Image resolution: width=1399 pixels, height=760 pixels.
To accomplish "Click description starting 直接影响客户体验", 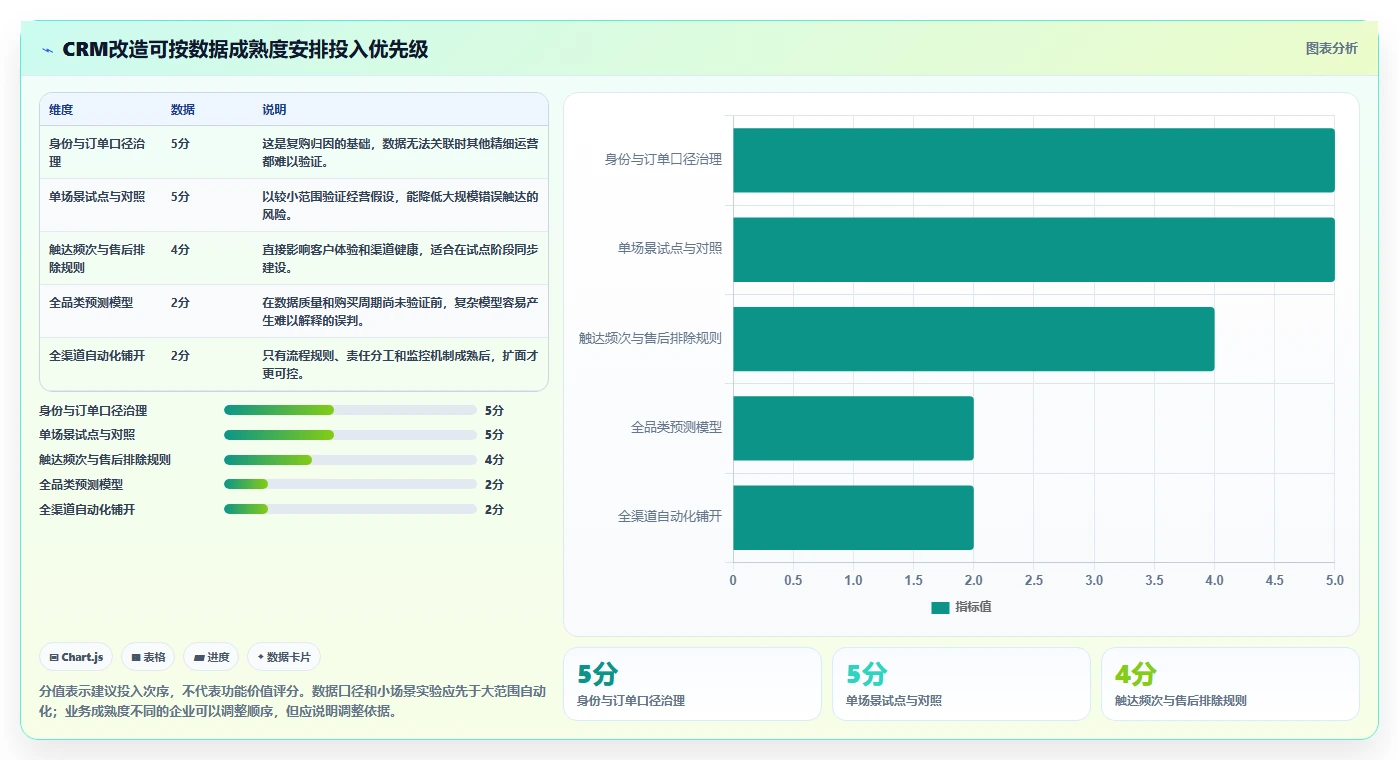I will click(400, 258).
